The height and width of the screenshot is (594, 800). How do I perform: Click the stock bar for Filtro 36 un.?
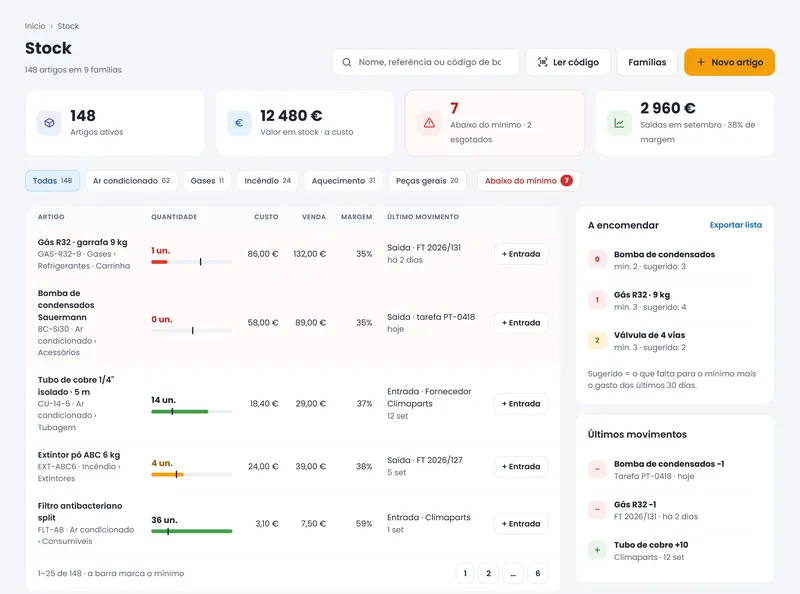(192, 531)
